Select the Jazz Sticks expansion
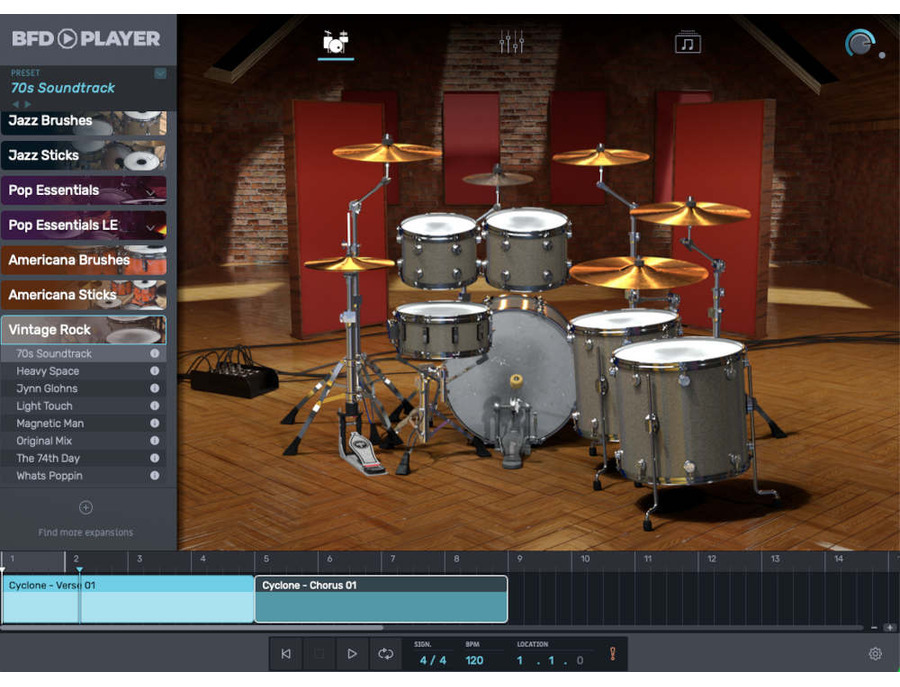Screen dimensions: 900x687 84,156
